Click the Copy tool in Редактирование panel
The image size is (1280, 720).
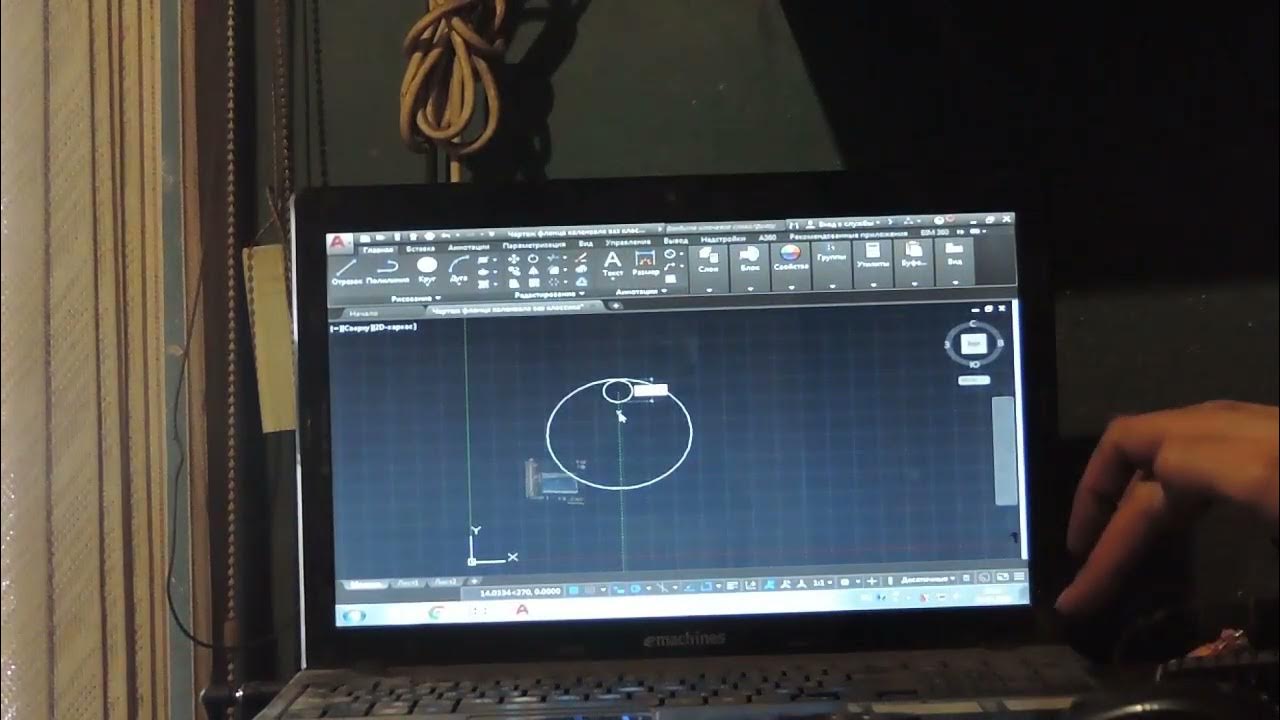(513, 270)
